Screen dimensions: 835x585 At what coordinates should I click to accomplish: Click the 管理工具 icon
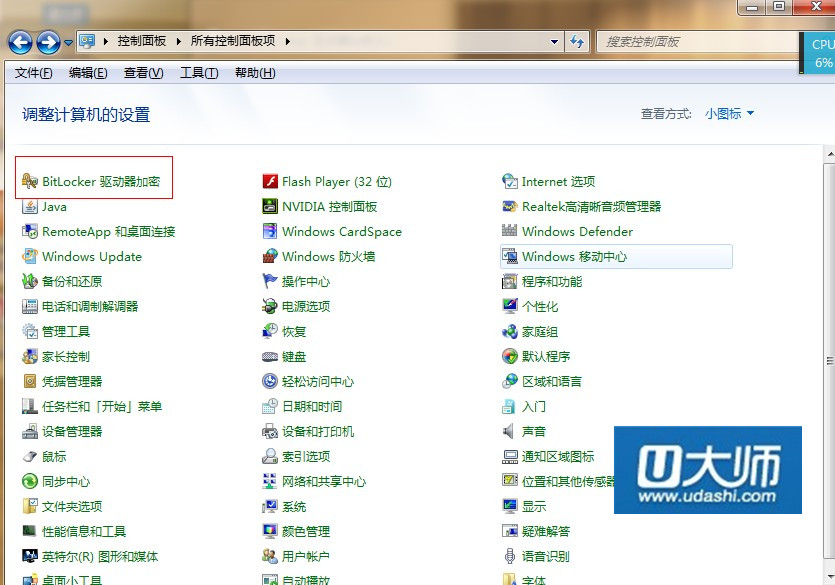[x=29, y=332]
